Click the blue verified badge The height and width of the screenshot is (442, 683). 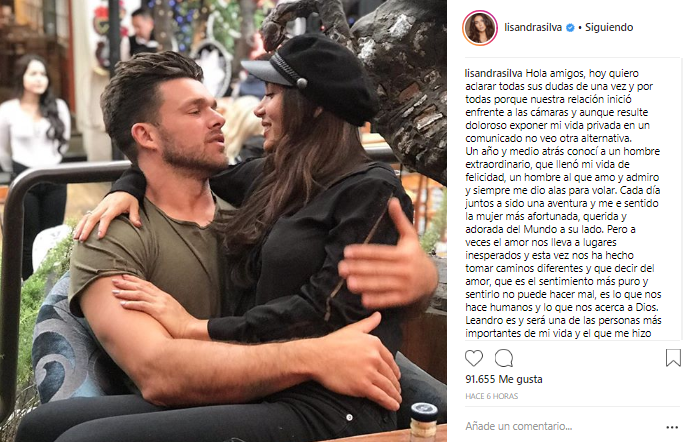(x=570, y=27)
